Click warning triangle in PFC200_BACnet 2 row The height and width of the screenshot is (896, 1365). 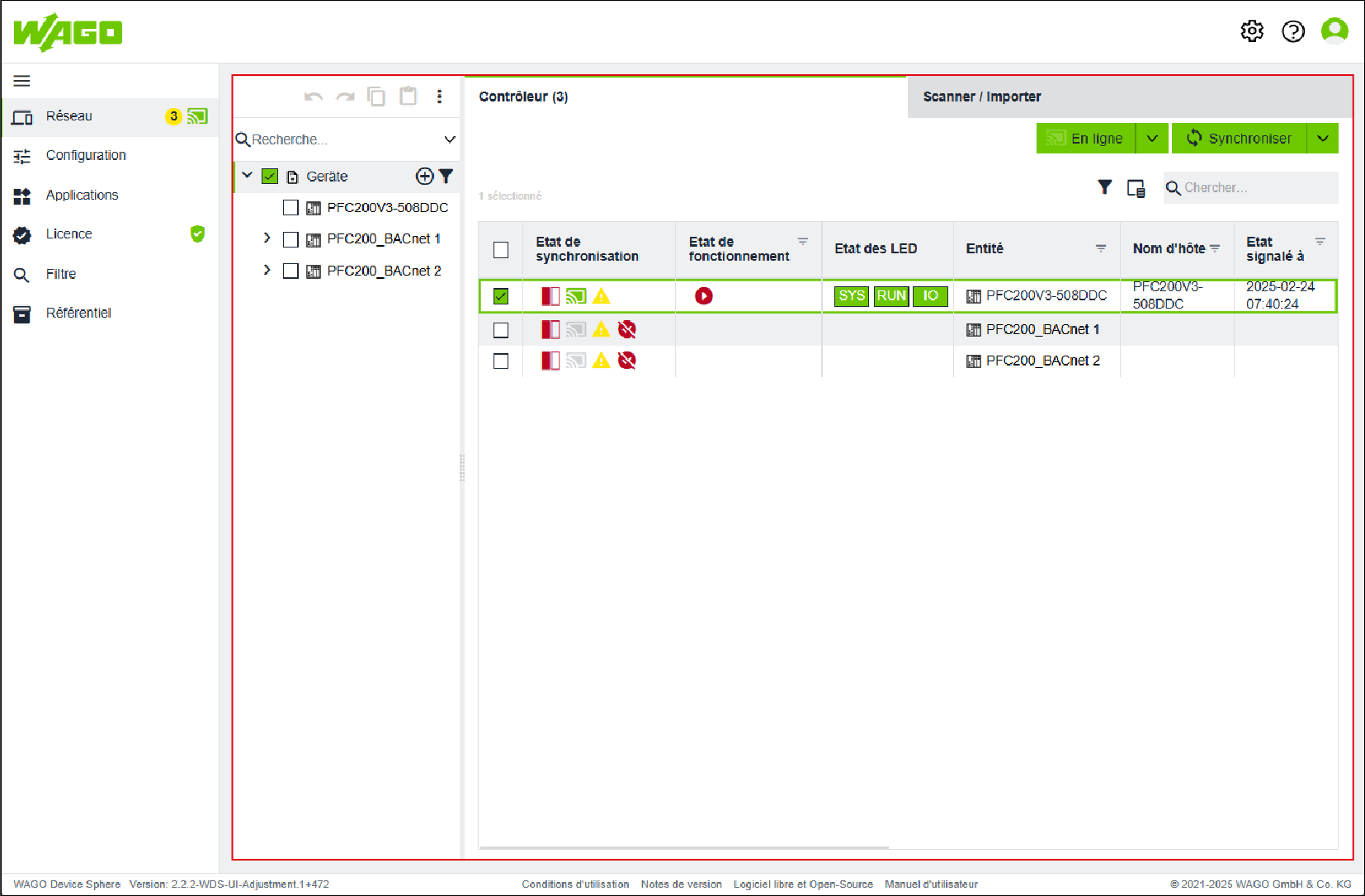[x=601, y=361]
